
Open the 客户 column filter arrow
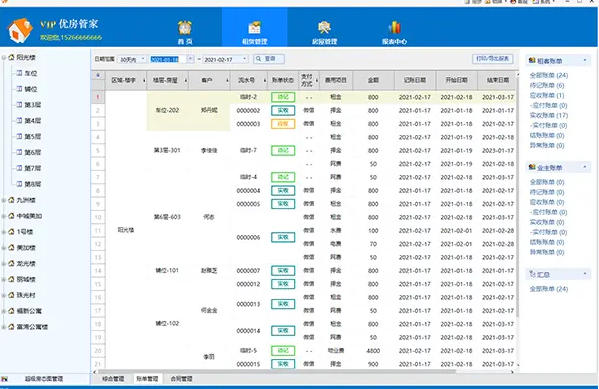pyautogui.click(x=227, y=81)
